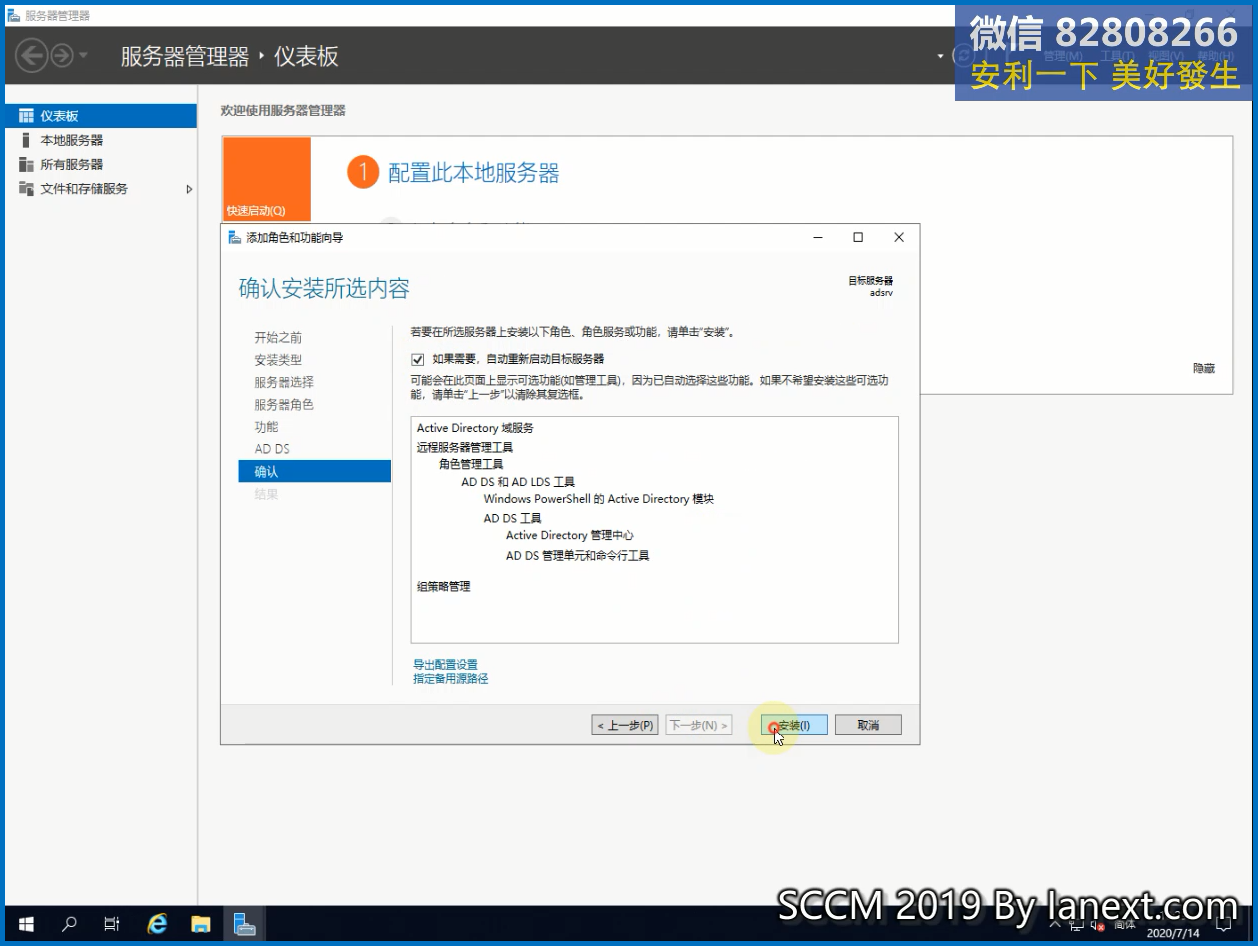Open File Explorer from the taskbar
1258x946 pixels.
pyautogui.click(x=201, y=924)
